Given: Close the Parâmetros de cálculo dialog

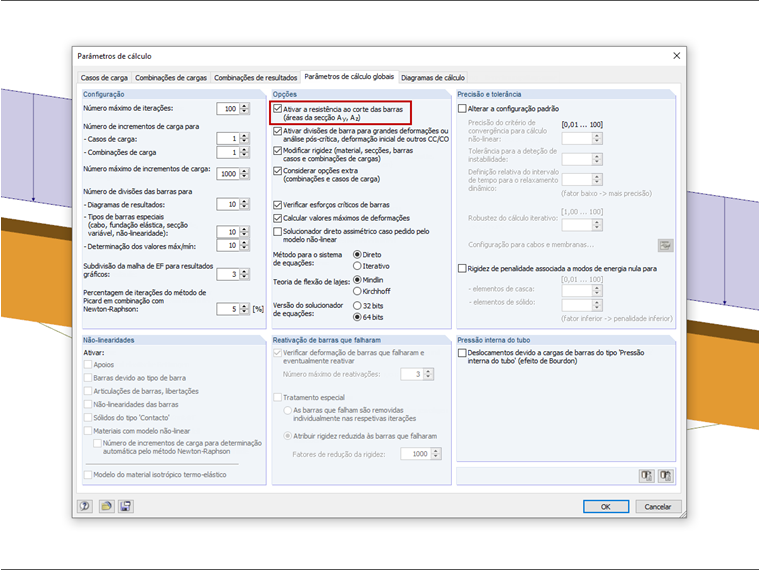Looking at the screenshot, I should pyautogui.click(x=677, y=56).
